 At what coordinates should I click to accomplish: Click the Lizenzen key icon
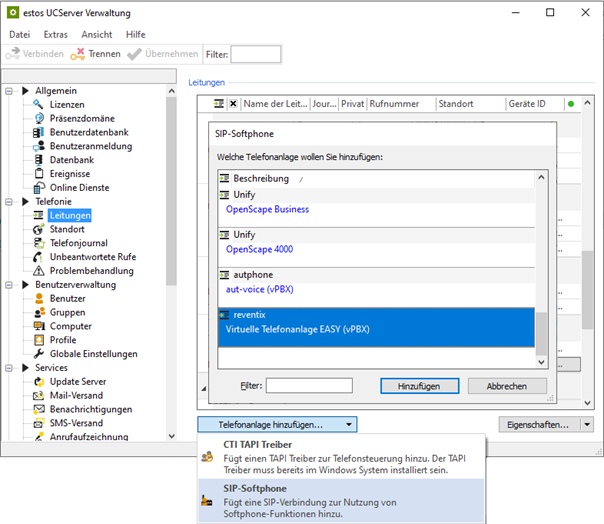pyautogui.click(x=40, y=104)
